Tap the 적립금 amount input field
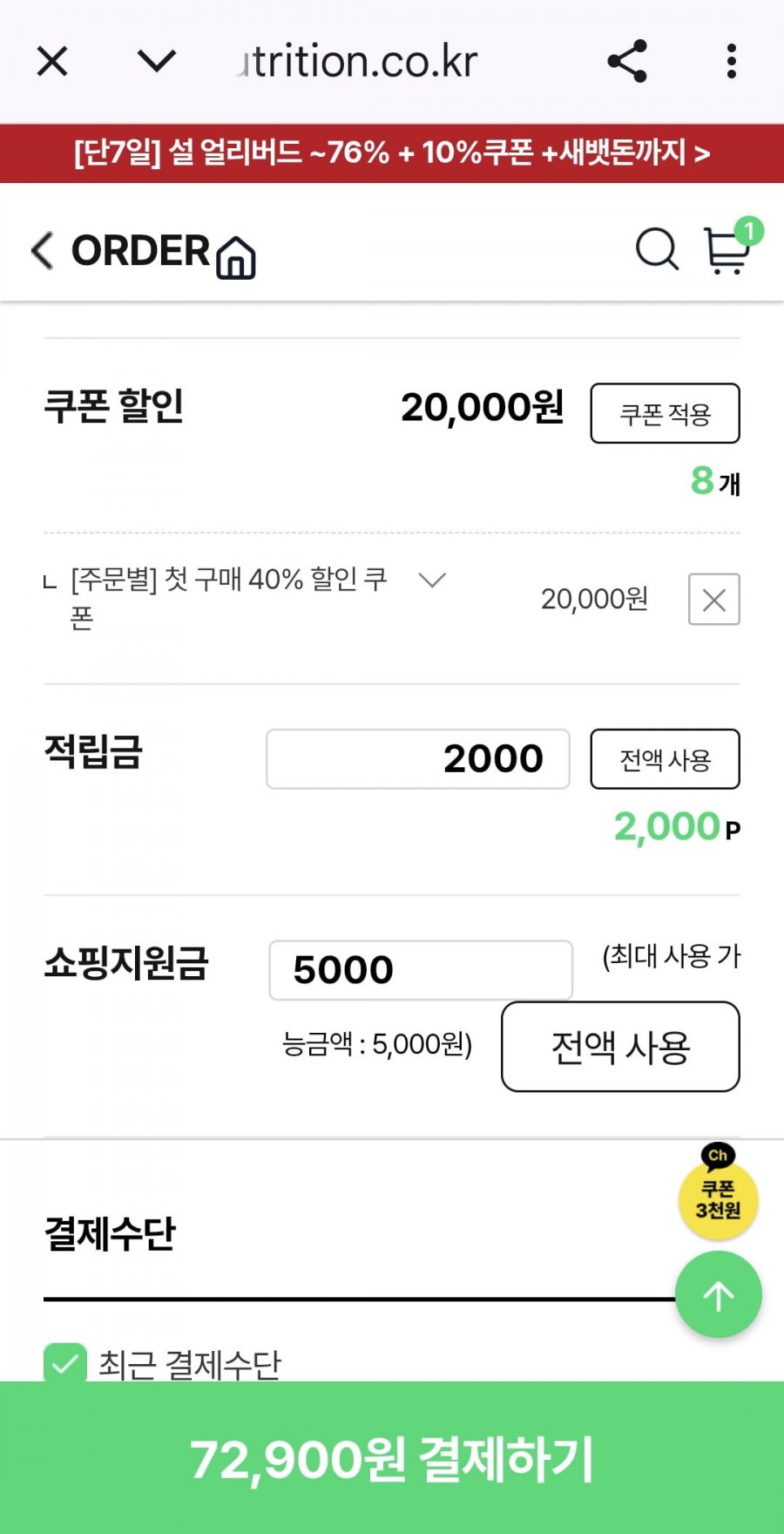 tap(418, 759)
